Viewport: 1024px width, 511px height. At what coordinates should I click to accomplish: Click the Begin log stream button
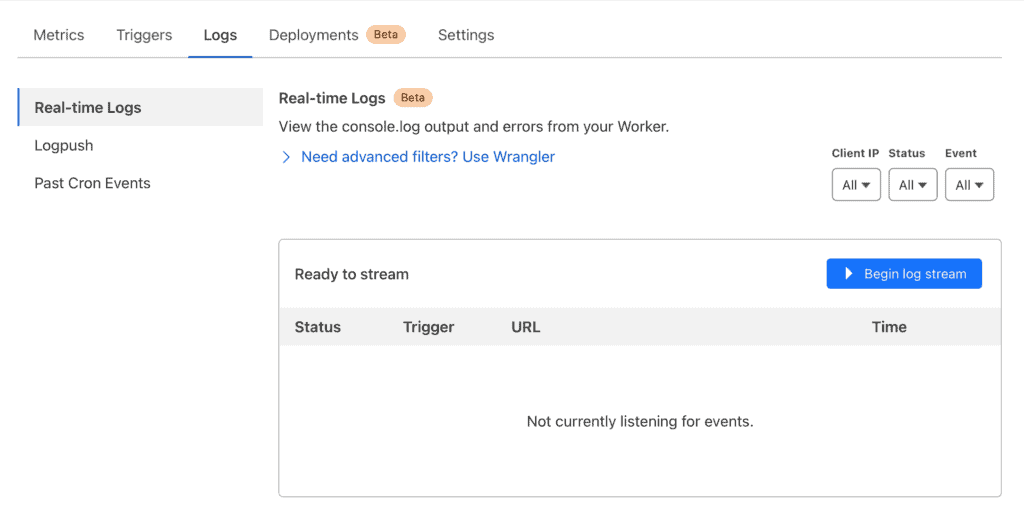904,274
